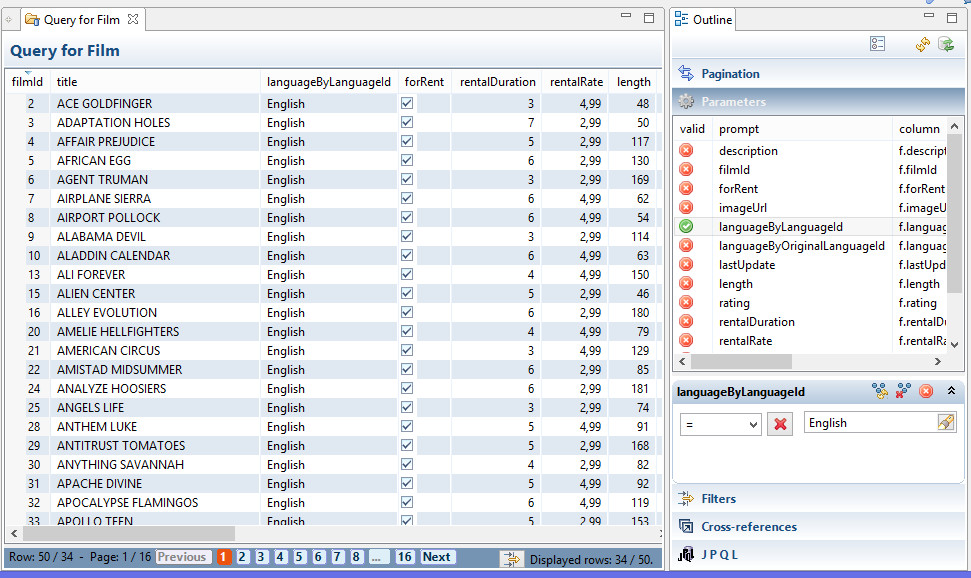Toggle forRent checkbox for ACE GOLDFINGER

(407, 104)
